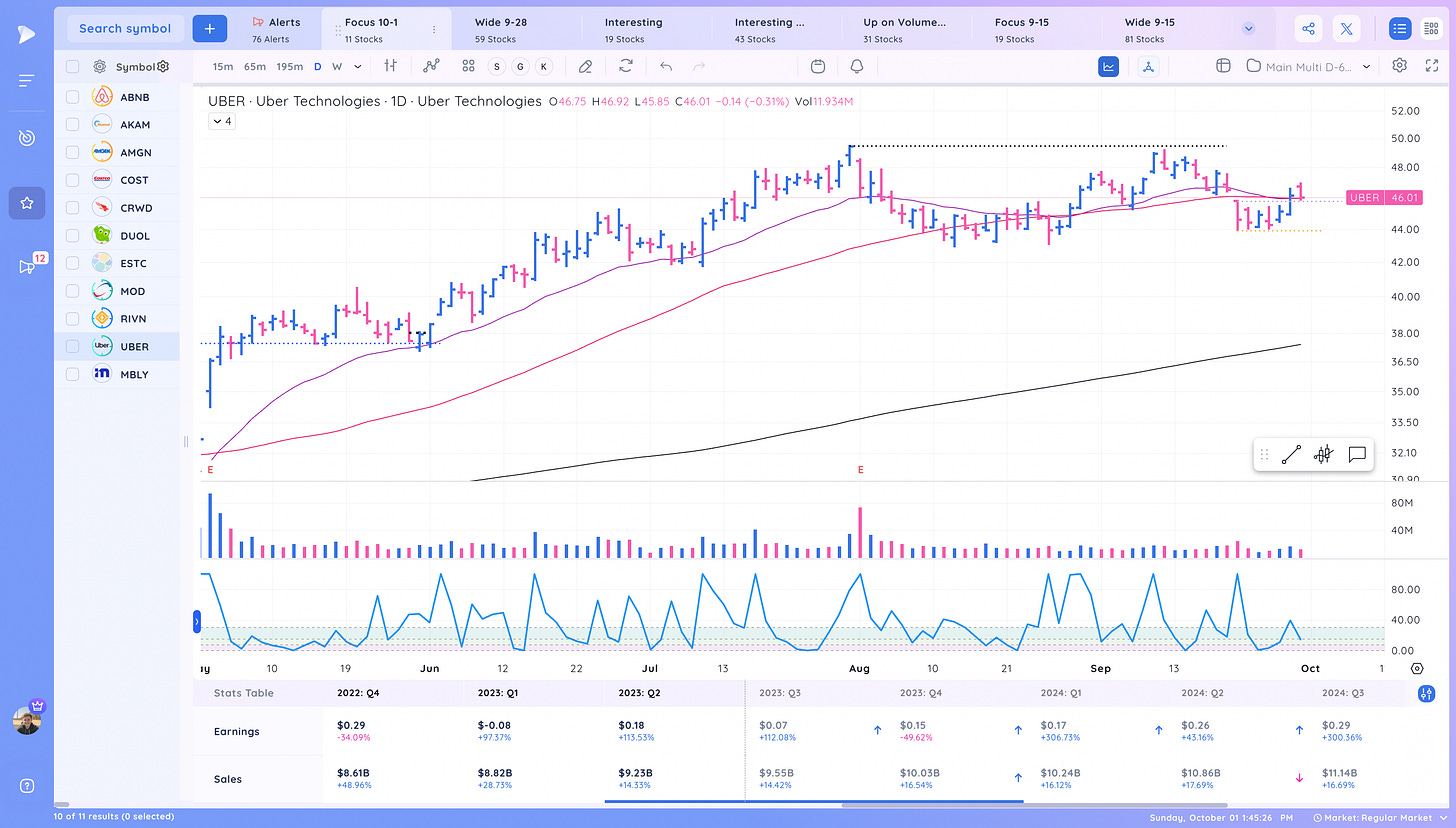Switch to the Wide 9-15 tab

pos(1150,30)
